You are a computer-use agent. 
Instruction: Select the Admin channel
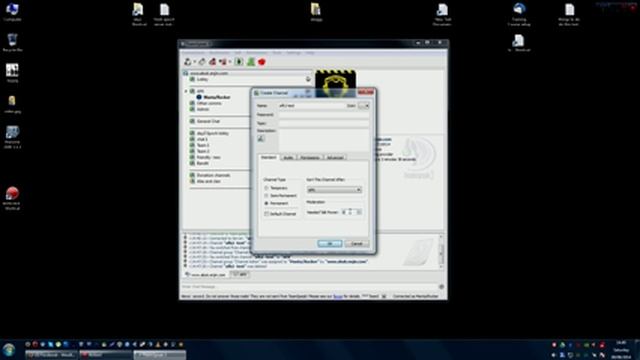(203, 109)
